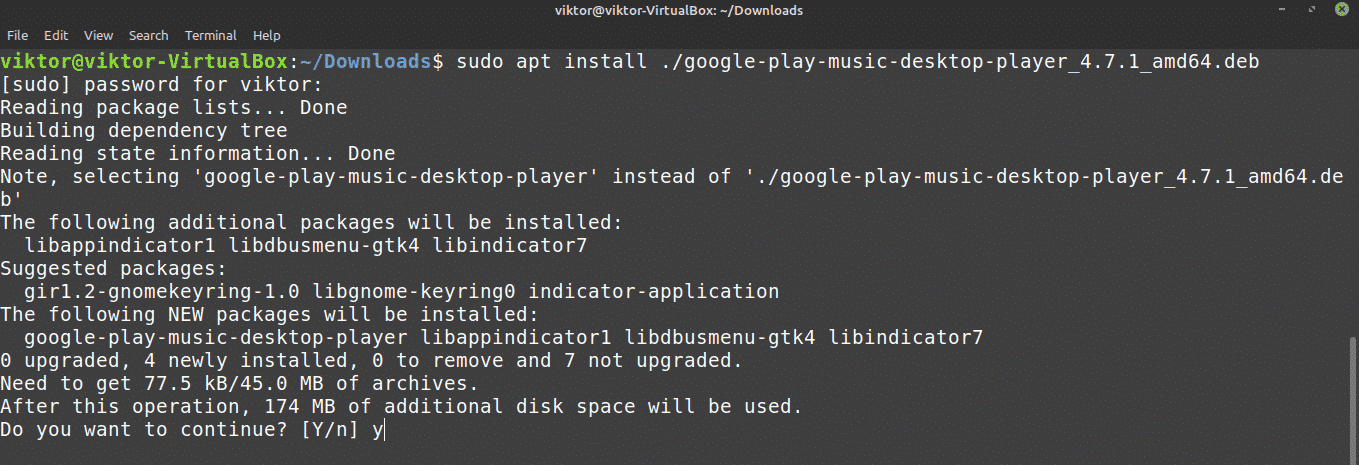Screen dimensions: 1359x465
Task: Click the "Building dependency tree" line
Action: 144,130
